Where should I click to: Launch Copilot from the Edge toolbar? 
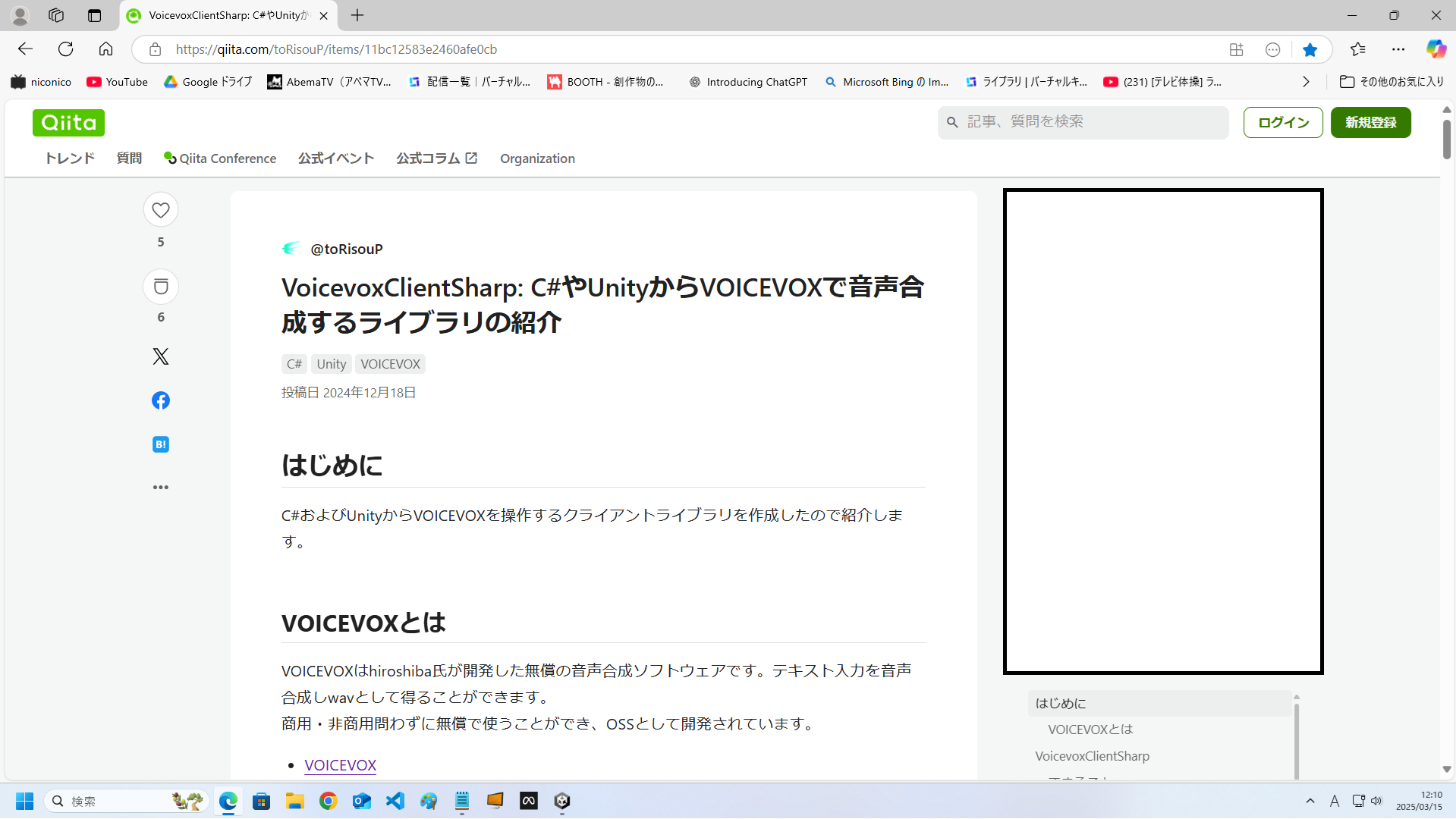click(x=1436, y=49)
